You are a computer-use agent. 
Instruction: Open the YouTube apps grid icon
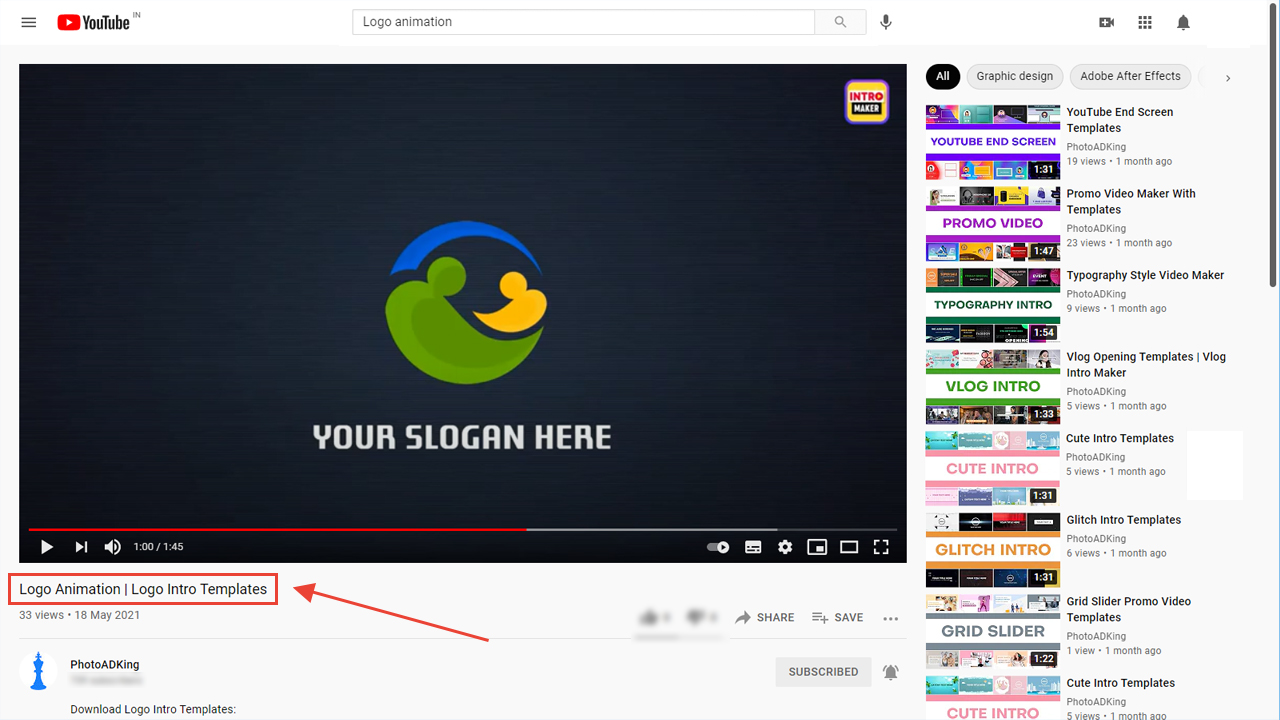pos(1144,21)
